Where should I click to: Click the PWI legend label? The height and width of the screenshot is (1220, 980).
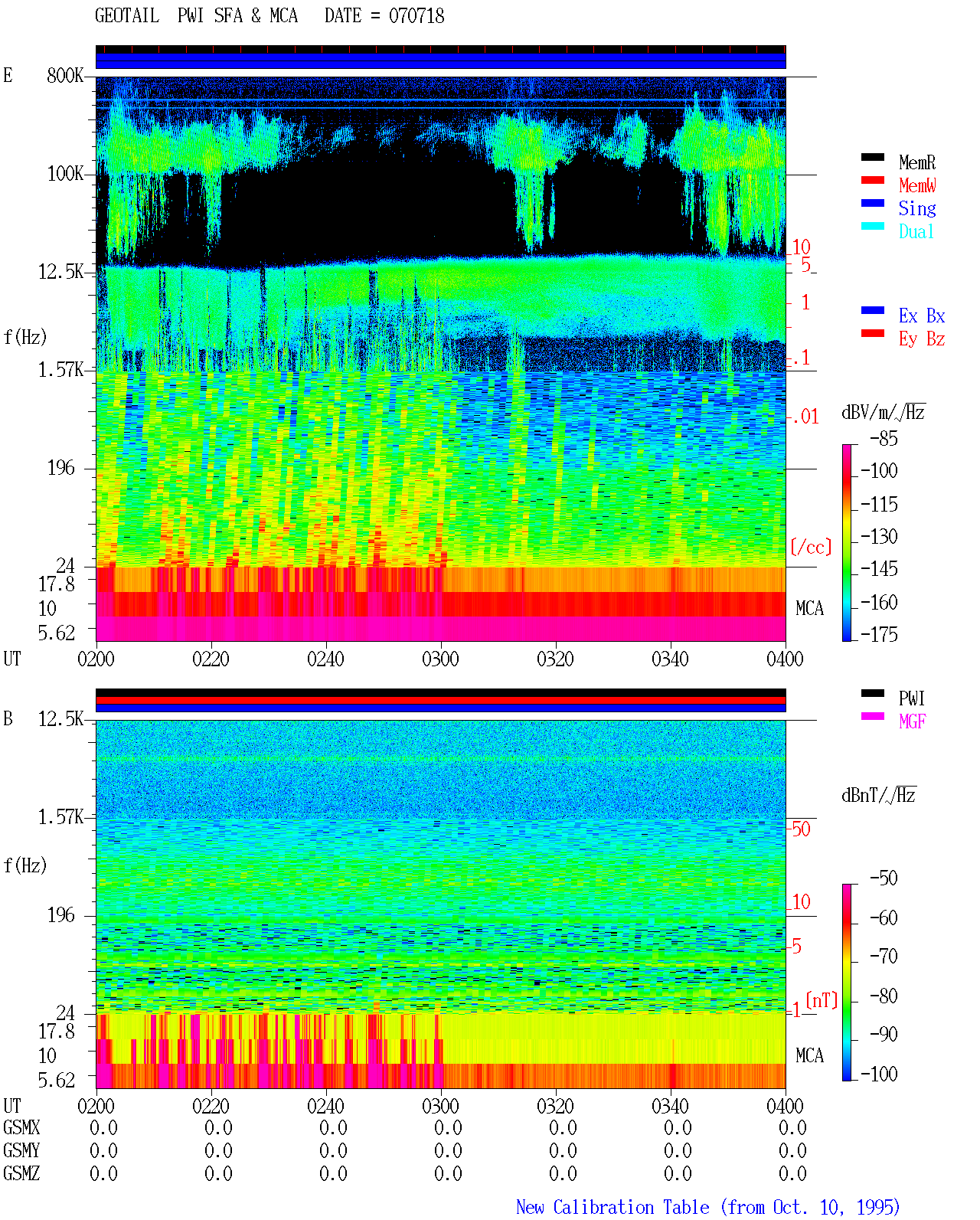tap(912, 698)
